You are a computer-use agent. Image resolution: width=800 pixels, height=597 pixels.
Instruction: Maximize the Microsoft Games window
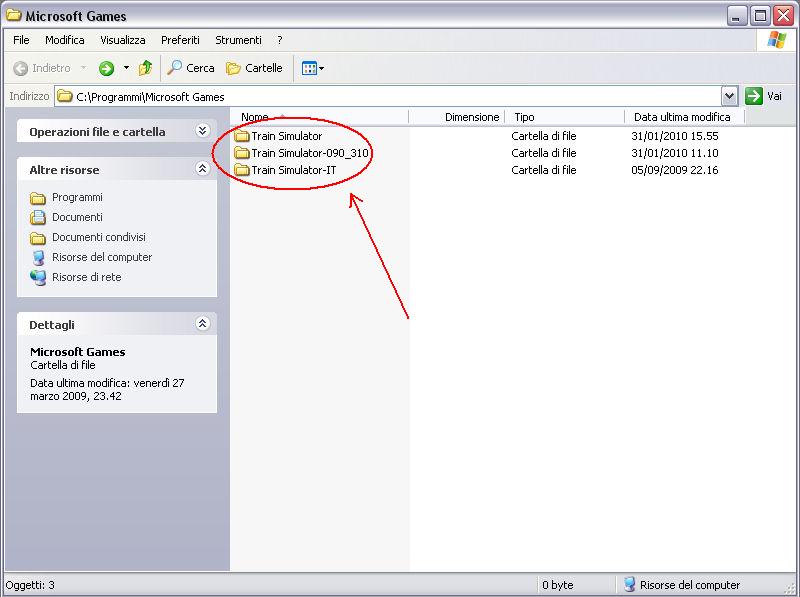pyautogui.click(x=760, y=16)
